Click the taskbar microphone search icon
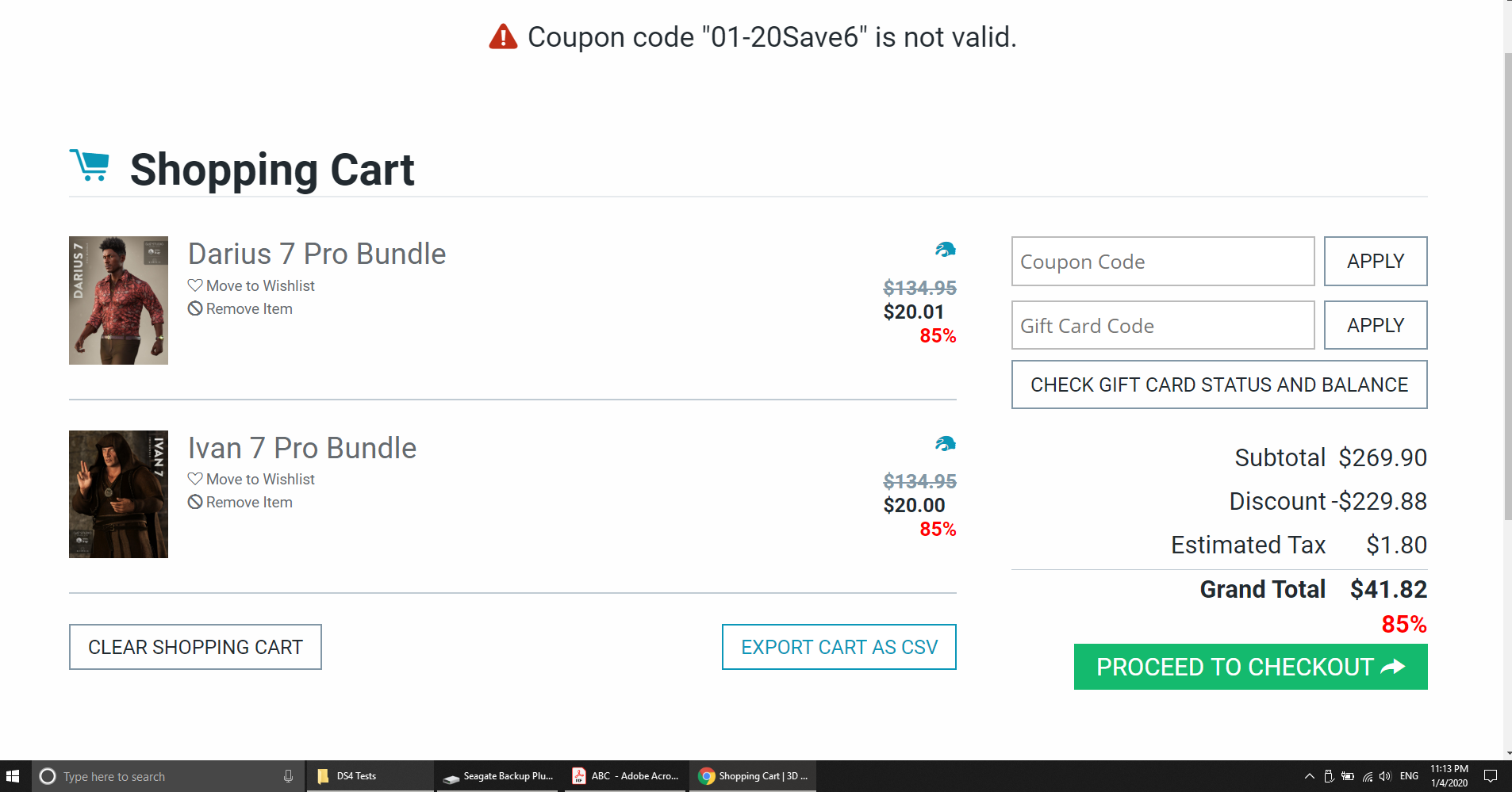 288,776
